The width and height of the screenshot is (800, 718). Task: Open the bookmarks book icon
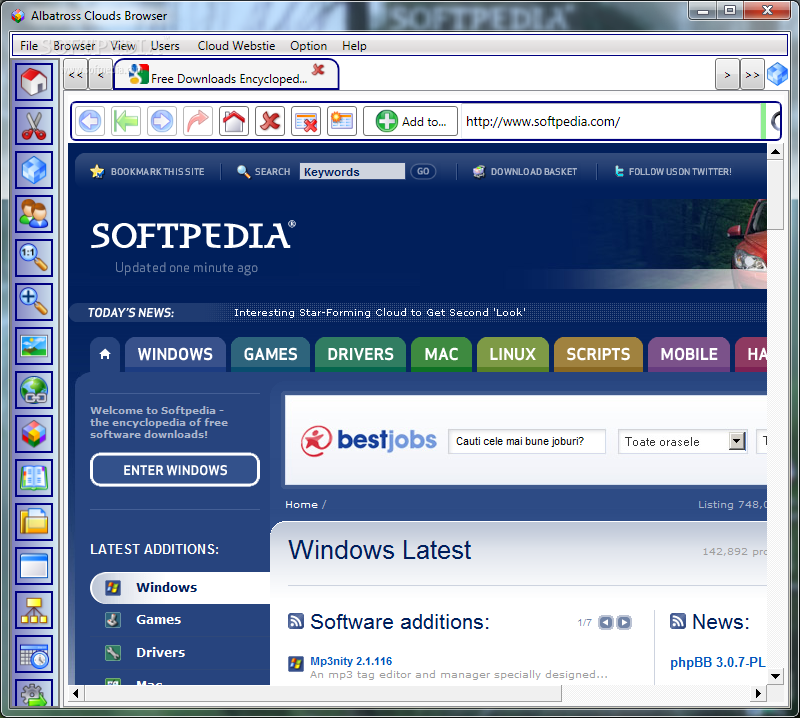coord(34,478)
